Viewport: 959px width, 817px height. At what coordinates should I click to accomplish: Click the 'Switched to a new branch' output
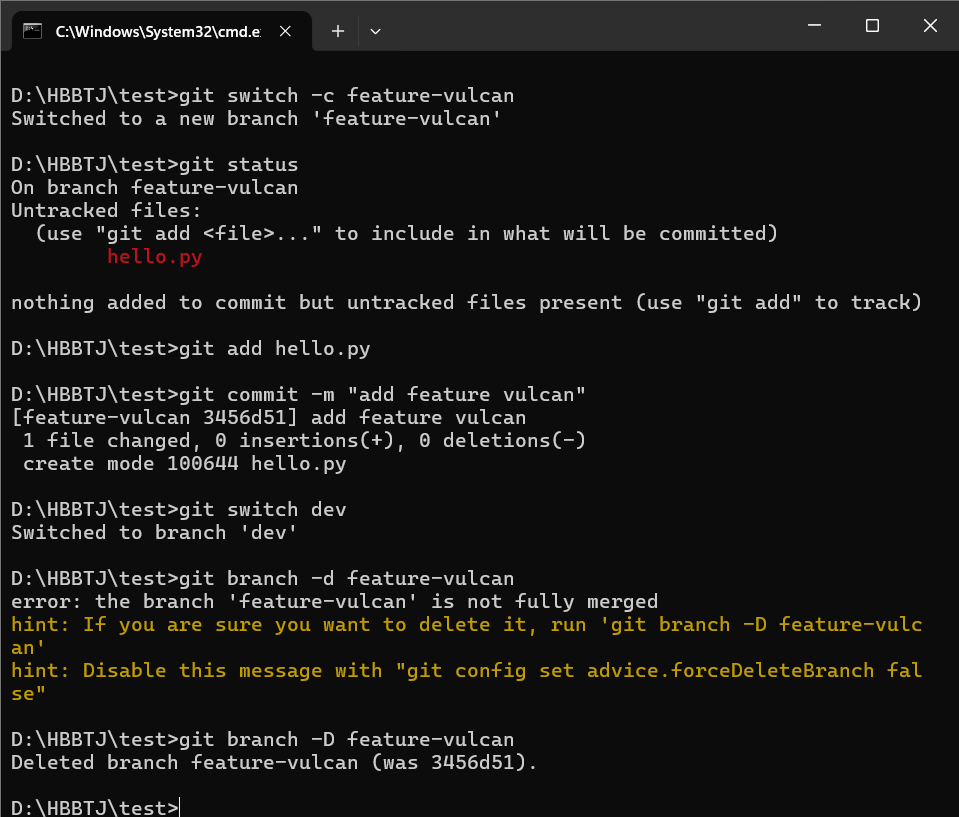tap(255, 119)
